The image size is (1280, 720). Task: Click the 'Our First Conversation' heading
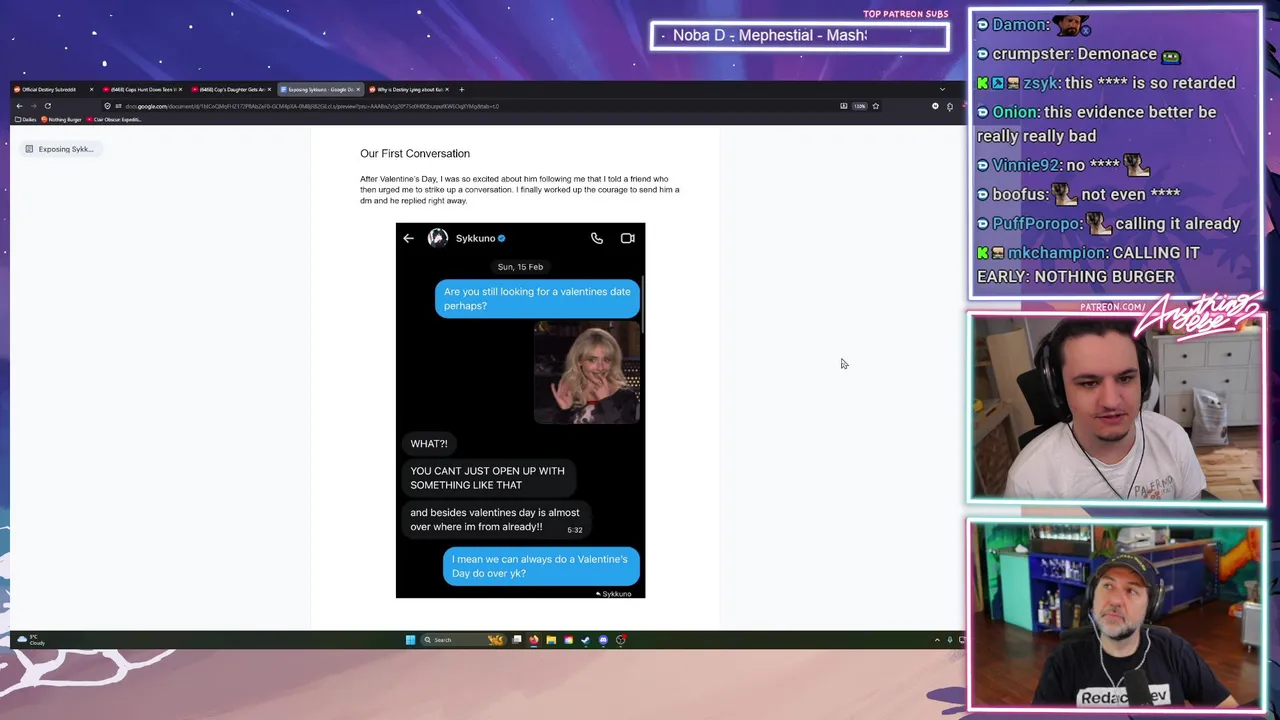pyautogui.click(x=415, y=153)
